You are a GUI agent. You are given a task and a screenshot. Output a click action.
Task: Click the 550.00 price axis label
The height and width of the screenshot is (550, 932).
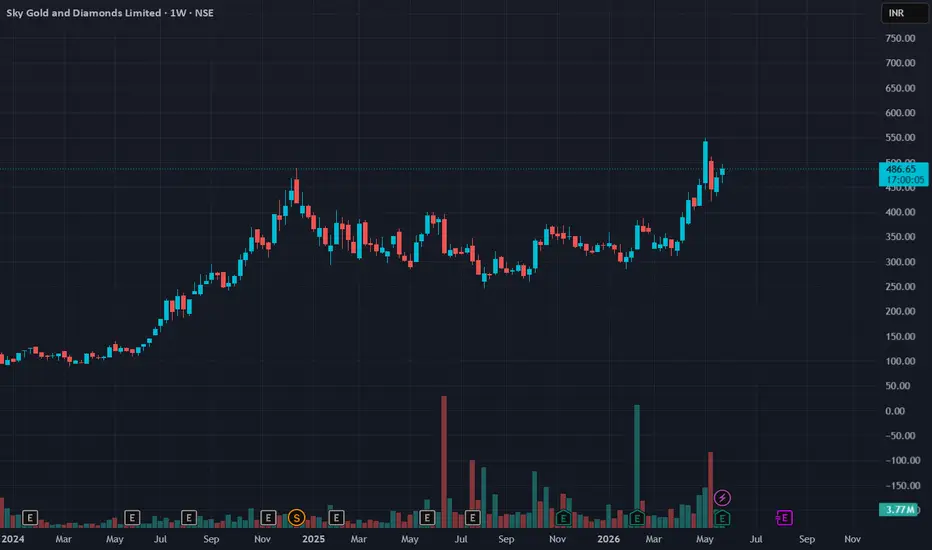(900, 137)
